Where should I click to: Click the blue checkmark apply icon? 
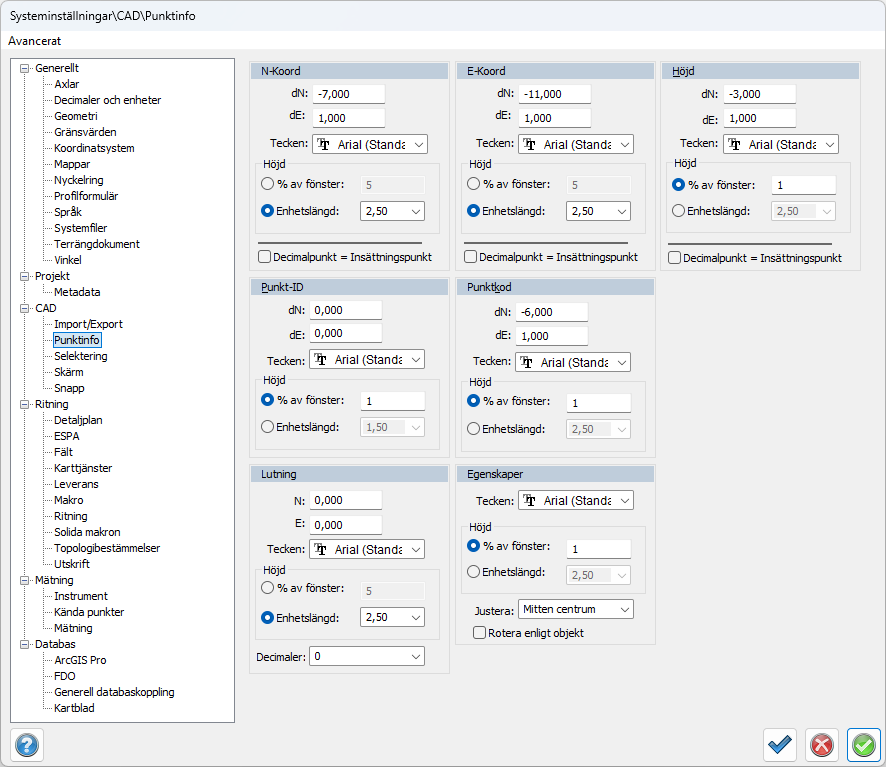coord(780,745)
